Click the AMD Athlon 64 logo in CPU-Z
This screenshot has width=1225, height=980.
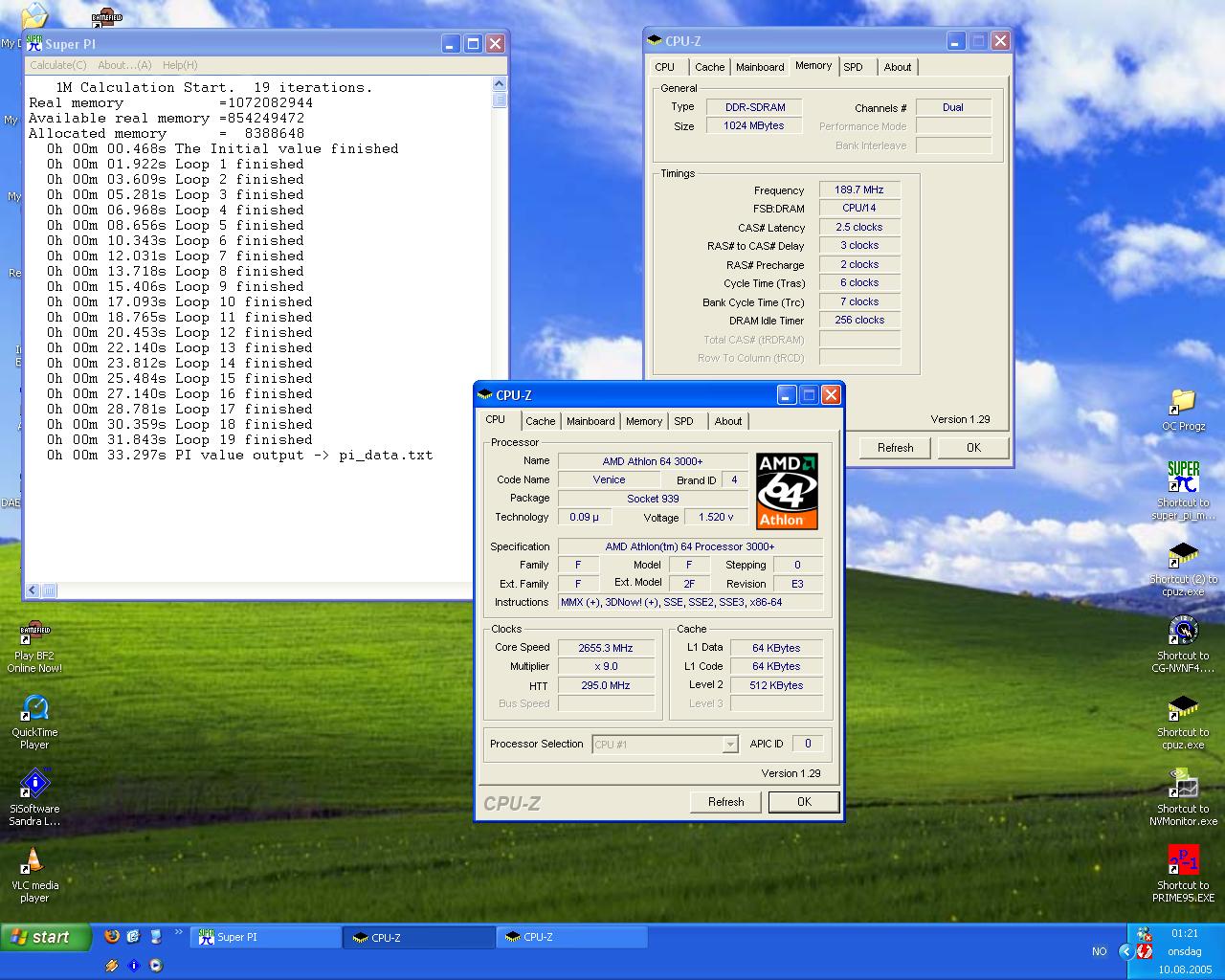click(787, 491)
